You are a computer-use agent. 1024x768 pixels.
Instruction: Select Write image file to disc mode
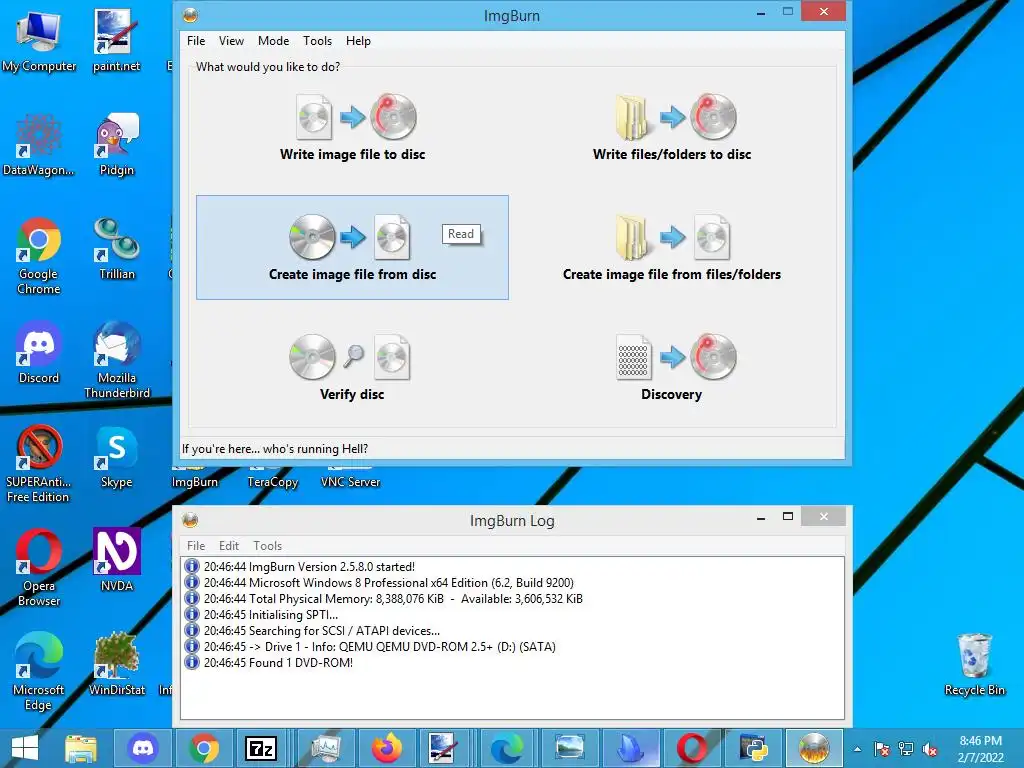[x=352, y=127]
